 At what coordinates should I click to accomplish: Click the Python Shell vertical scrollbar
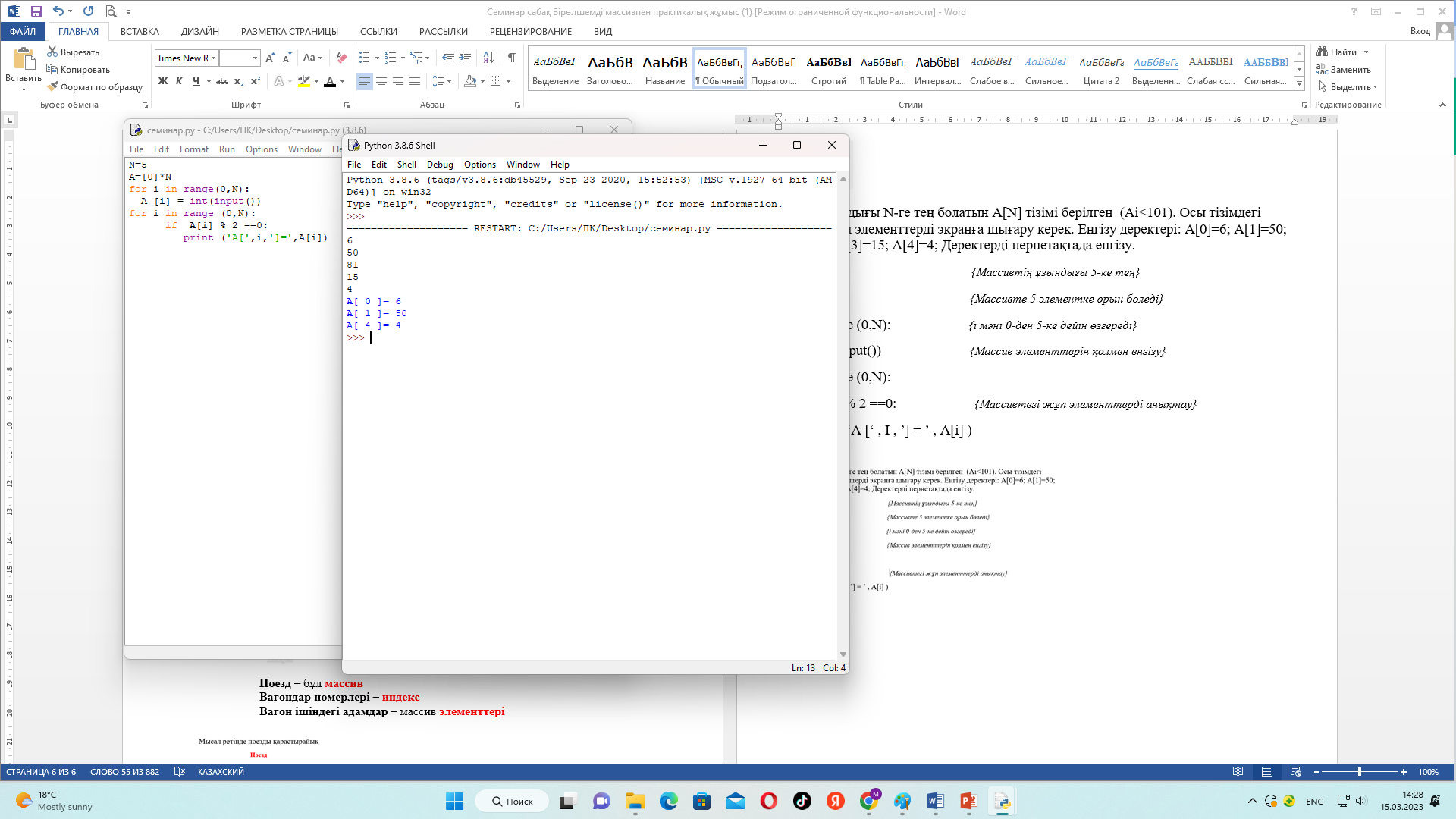point(843,417)
